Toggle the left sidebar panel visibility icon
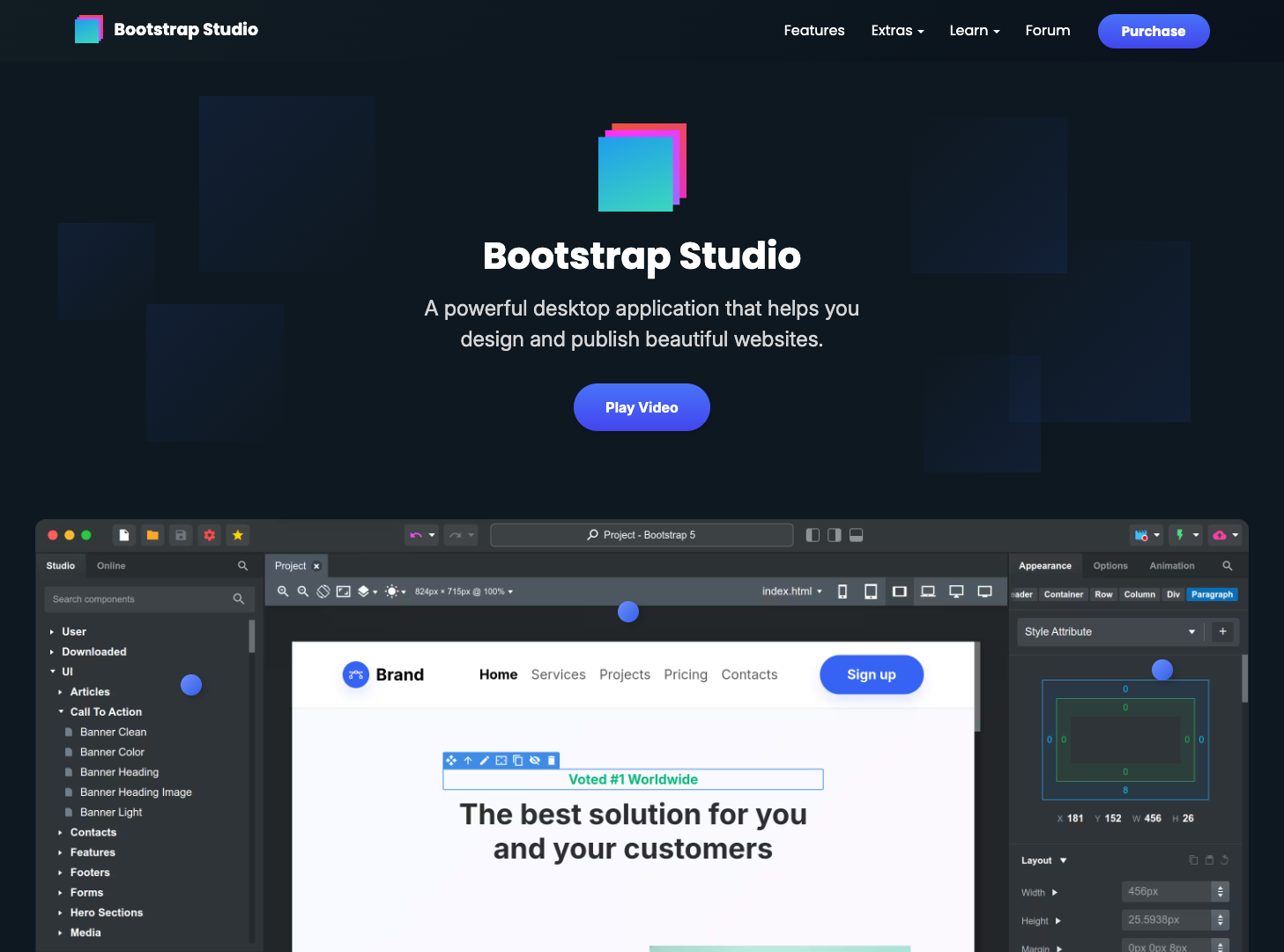This screenshot has height=952, width=1284. 812,535
